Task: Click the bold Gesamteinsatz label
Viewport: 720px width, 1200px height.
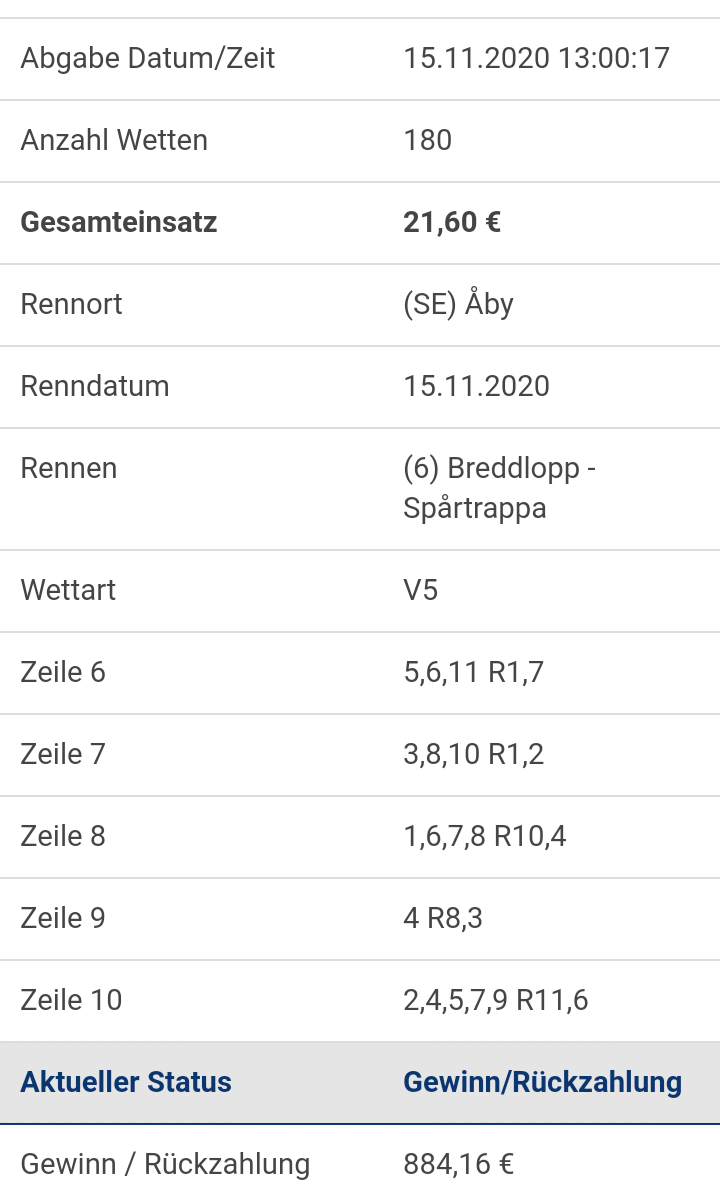Action: coord(119,222)
